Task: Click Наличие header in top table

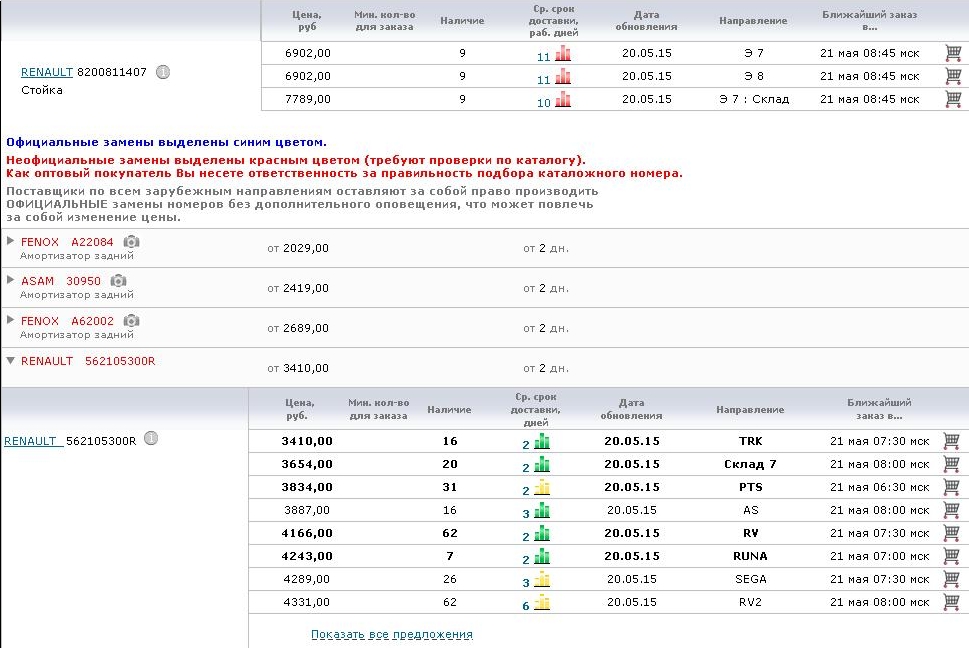Action: 462,21
